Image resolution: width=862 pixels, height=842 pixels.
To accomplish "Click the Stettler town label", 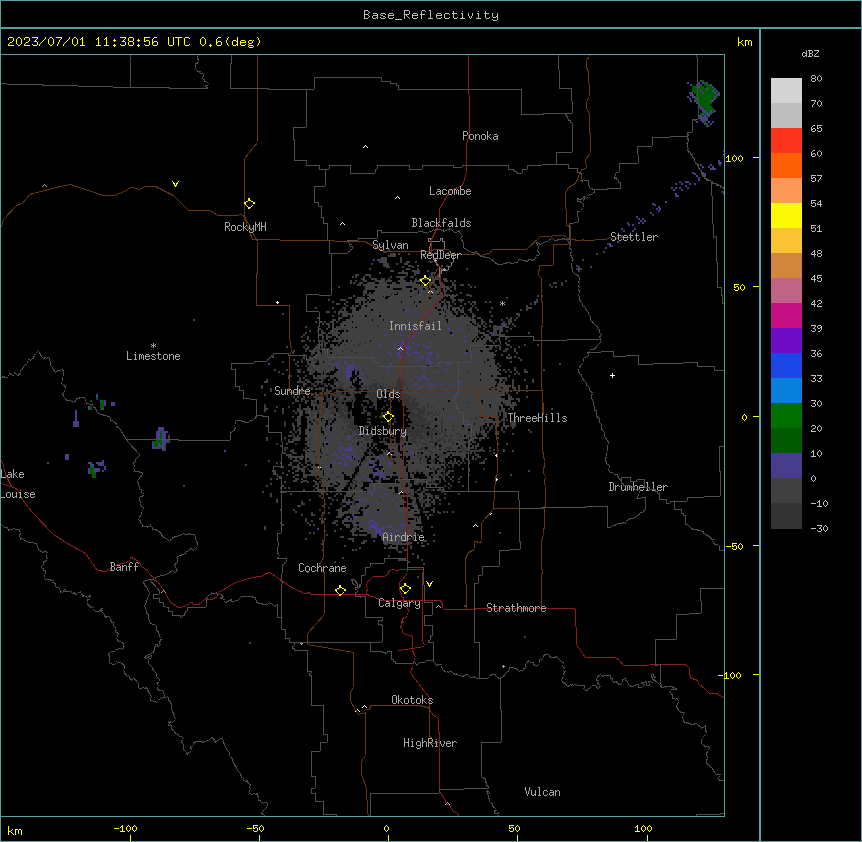I will [634, 237].
